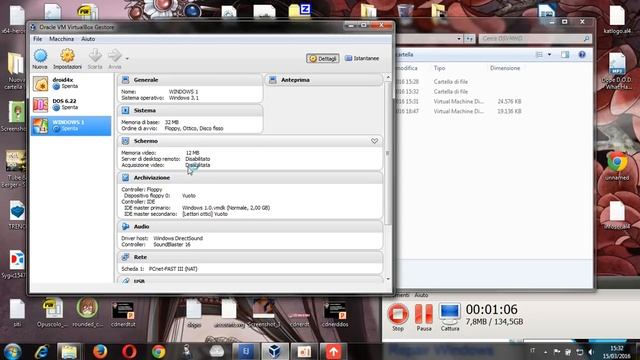Open Explorer view options dropdown arrow
This screenshot has height=360, width=640.
click(549, 55)
